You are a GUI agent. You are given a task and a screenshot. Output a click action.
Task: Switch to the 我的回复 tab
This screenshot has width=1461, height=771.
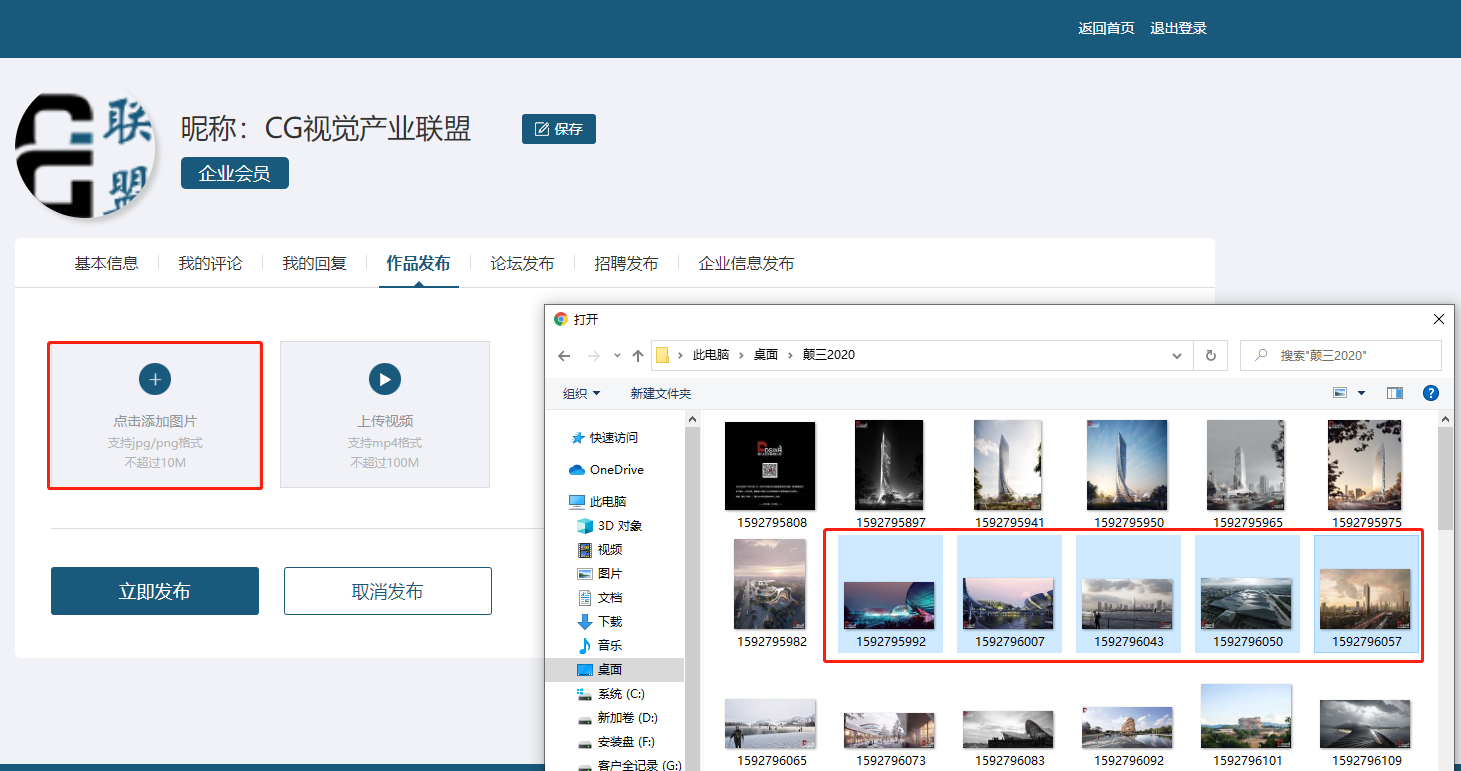(x=314, y=264)
